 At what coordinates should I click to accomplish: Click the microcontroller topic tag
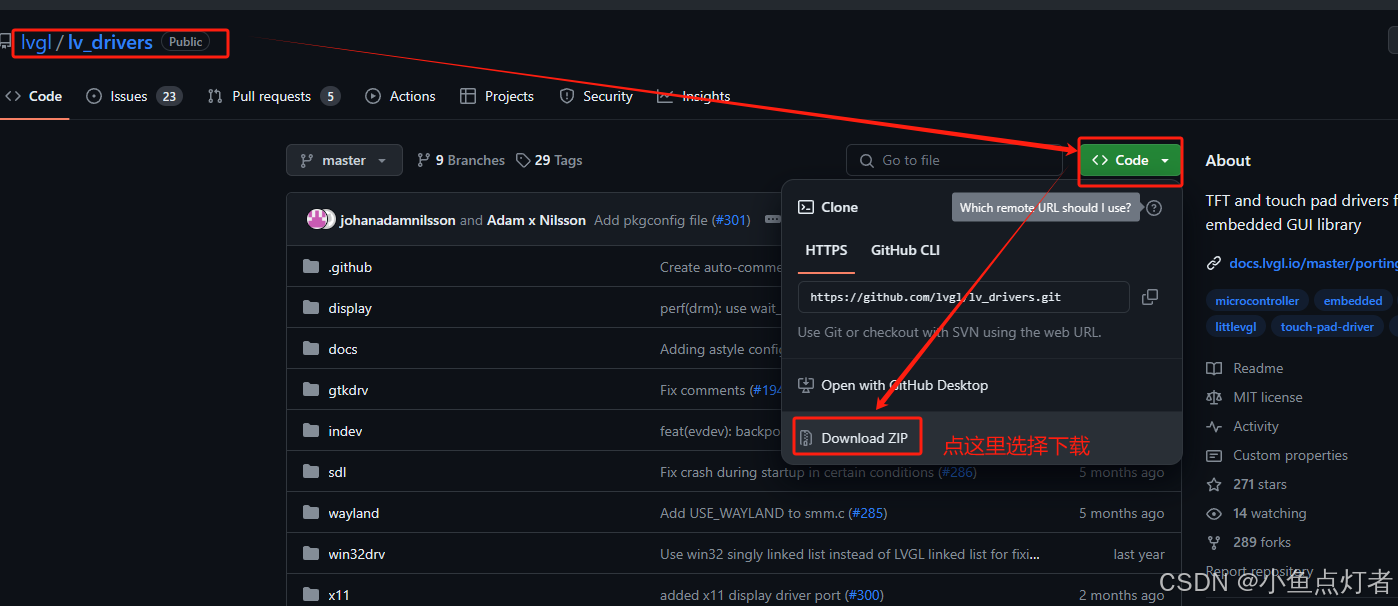click(1257, 300)
